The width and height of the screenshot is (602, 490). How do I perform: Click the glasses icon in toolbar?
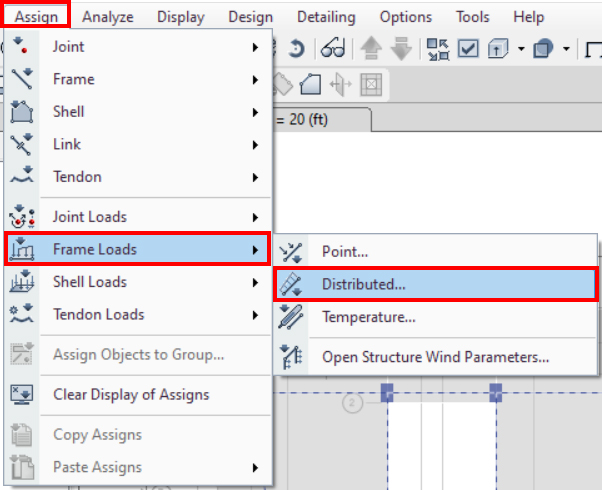click(x=333, y=48)
